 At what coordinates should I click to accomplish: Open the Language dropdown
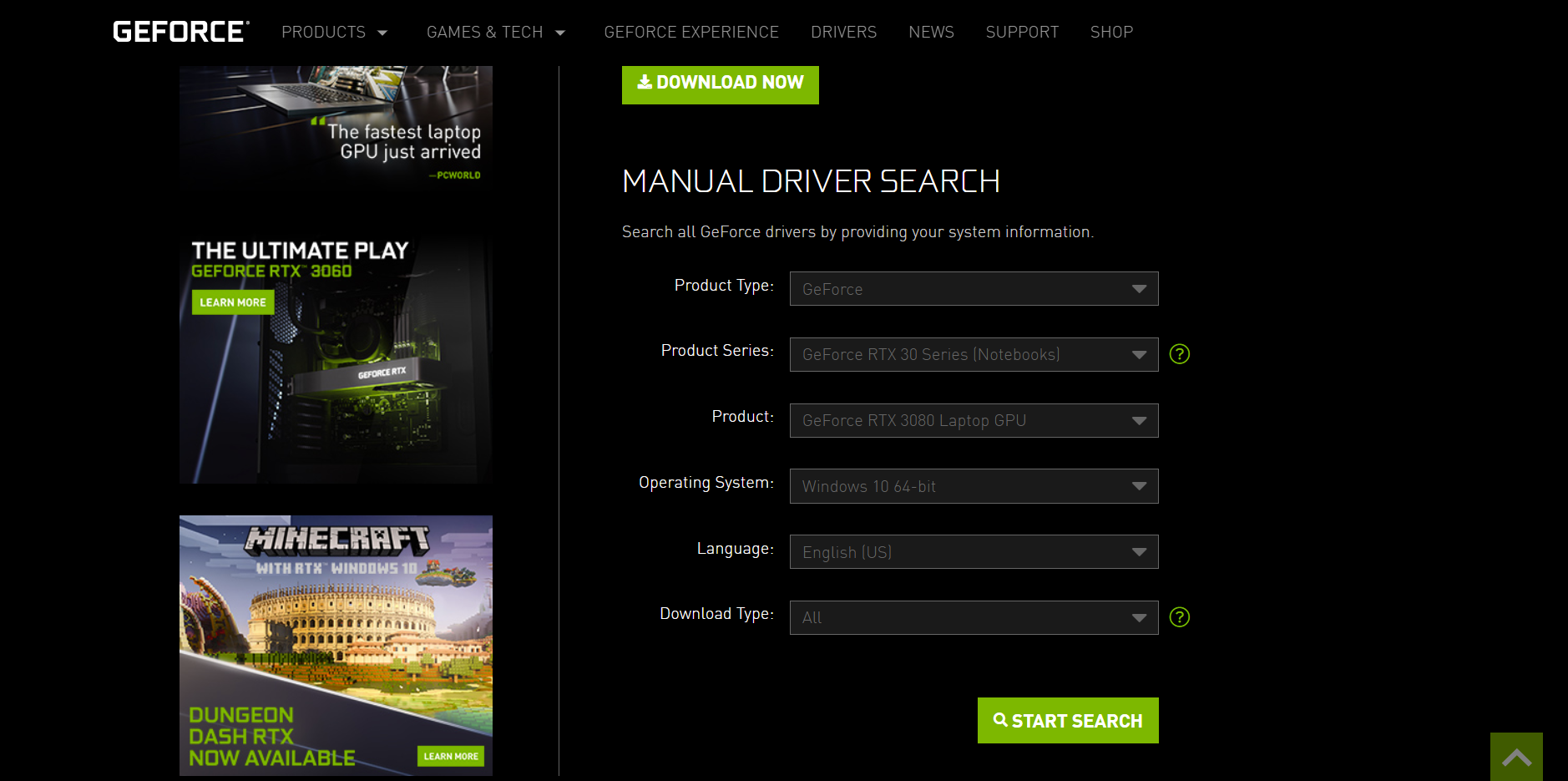click(974, 552)
